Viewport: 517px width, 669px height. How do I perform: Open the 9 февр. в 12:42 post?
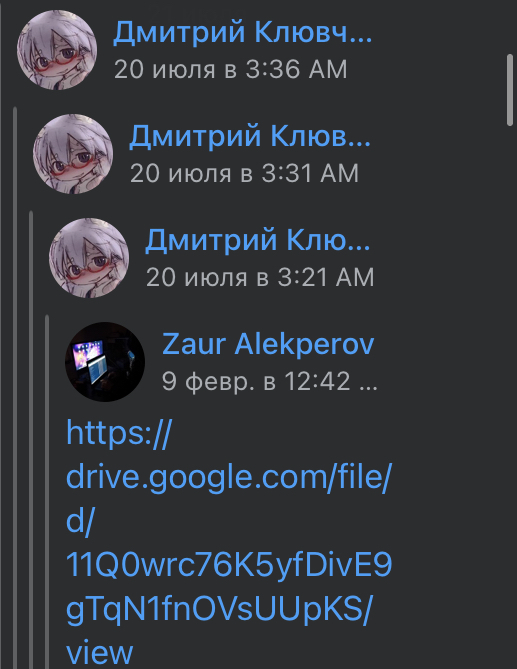tap(270, 381)
